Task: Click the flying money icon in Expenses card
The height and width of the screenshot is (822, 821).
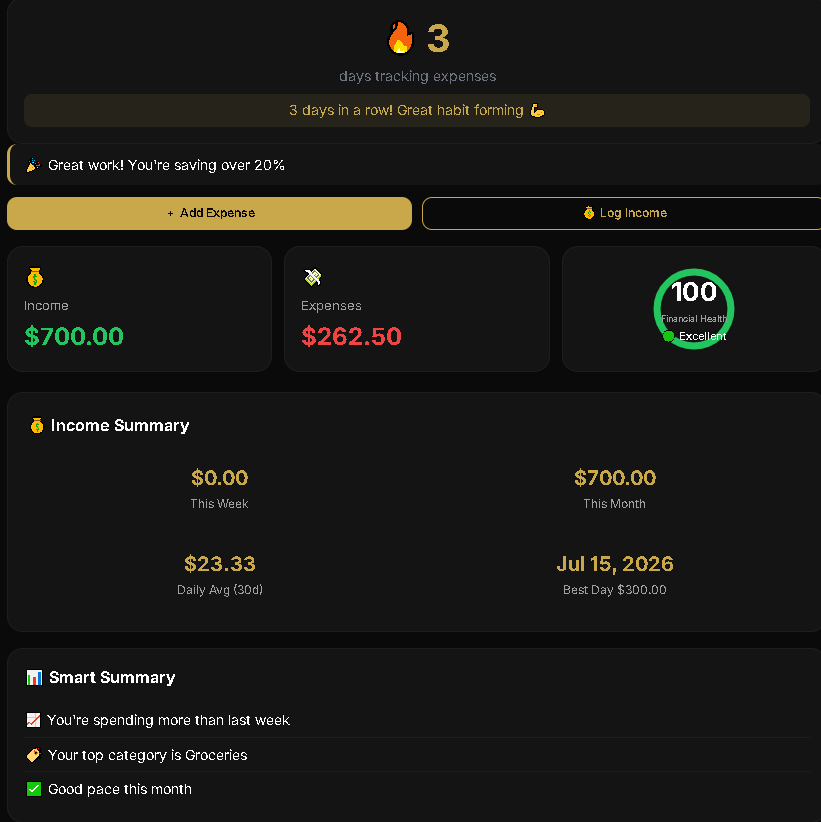Action: (313, 277)
